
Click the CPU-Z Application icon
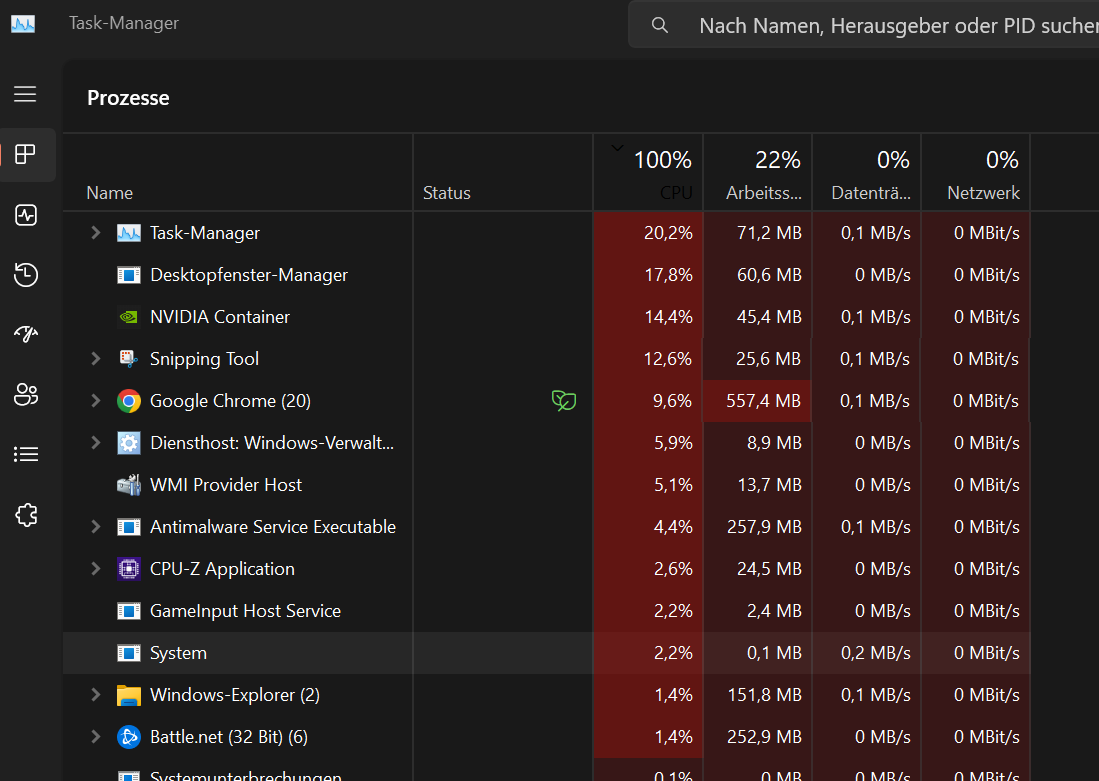pyautogui.click(x=129, y=569)
